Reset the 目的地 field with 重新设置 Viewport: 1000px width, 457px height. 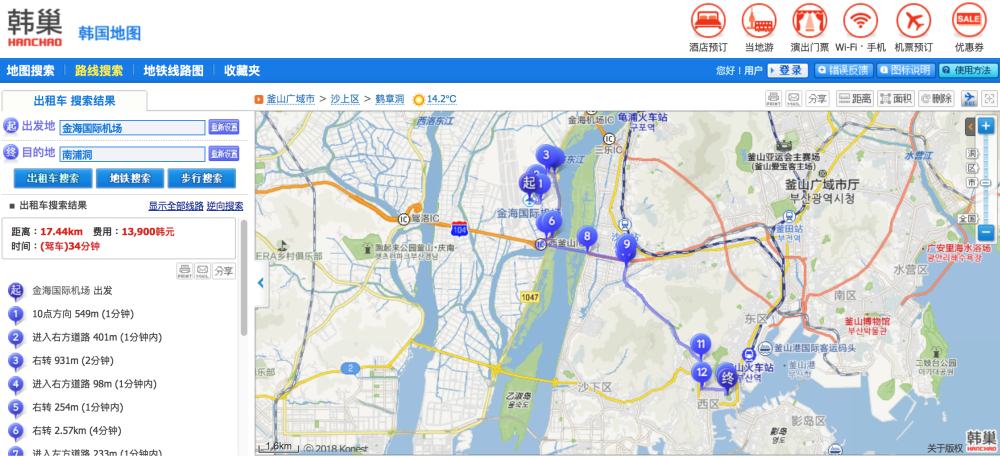(x=224, y=154)
